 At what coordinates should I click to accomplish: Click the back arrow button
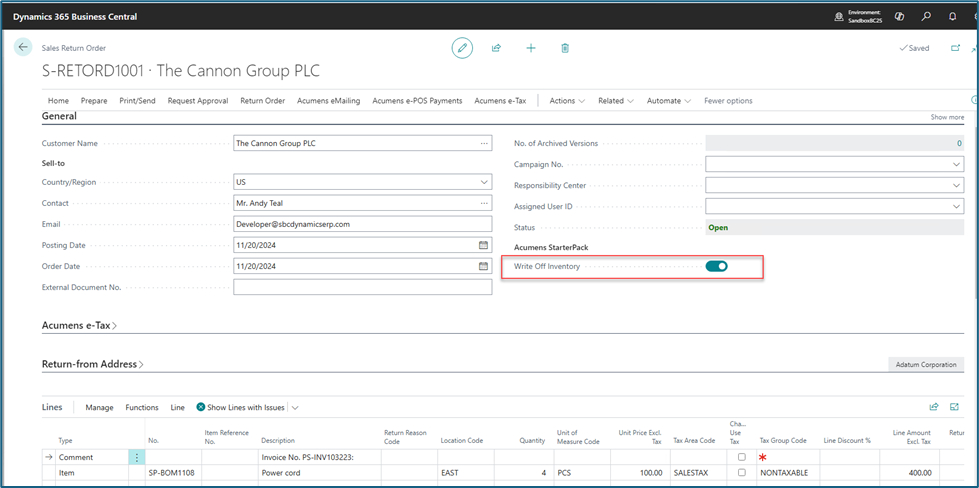[23, 47]
